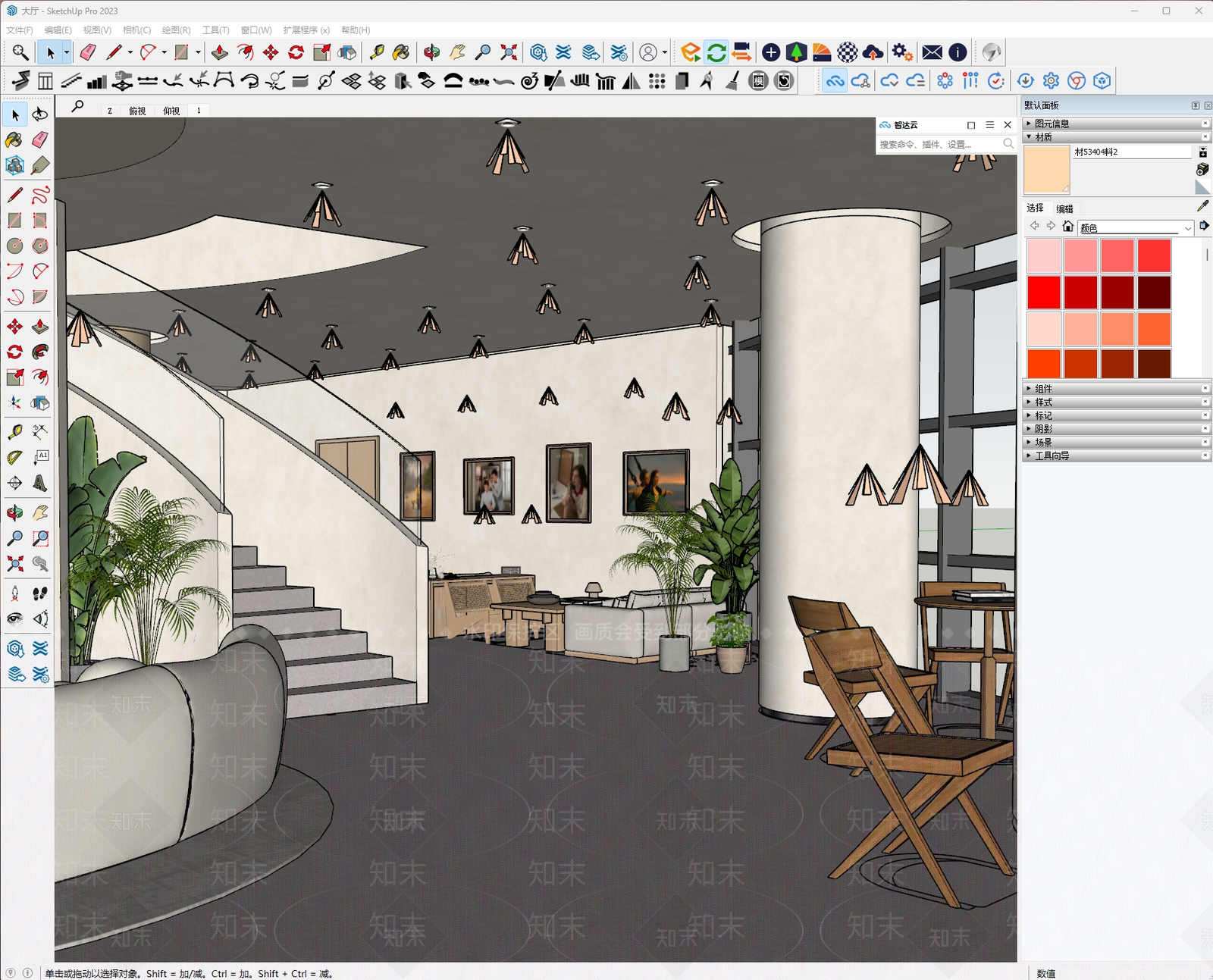Select the Paint Bucket tool in top toolbar
This screenshot has width=1213, height=980.
401,52
